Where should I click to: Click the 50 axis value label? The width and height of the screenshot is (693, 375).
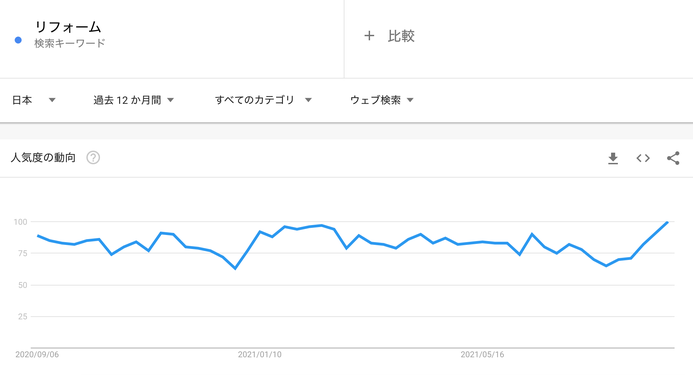click(23, 285)
